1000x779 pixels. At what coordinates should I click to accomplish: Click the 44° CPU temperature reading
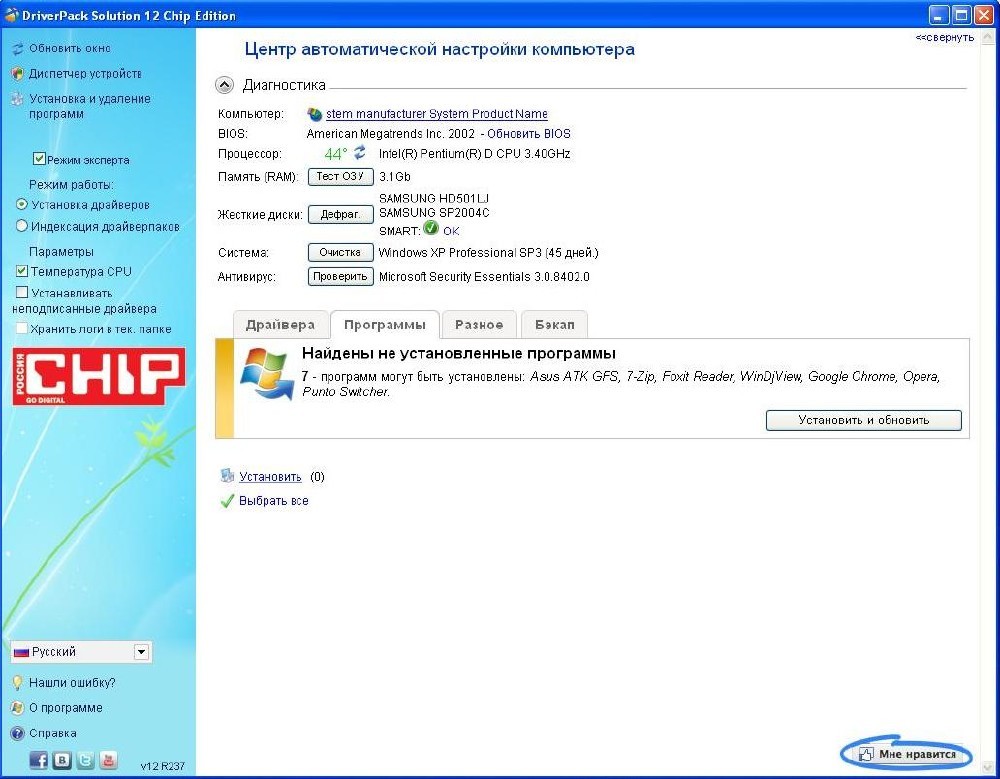[x=336, y=154]
